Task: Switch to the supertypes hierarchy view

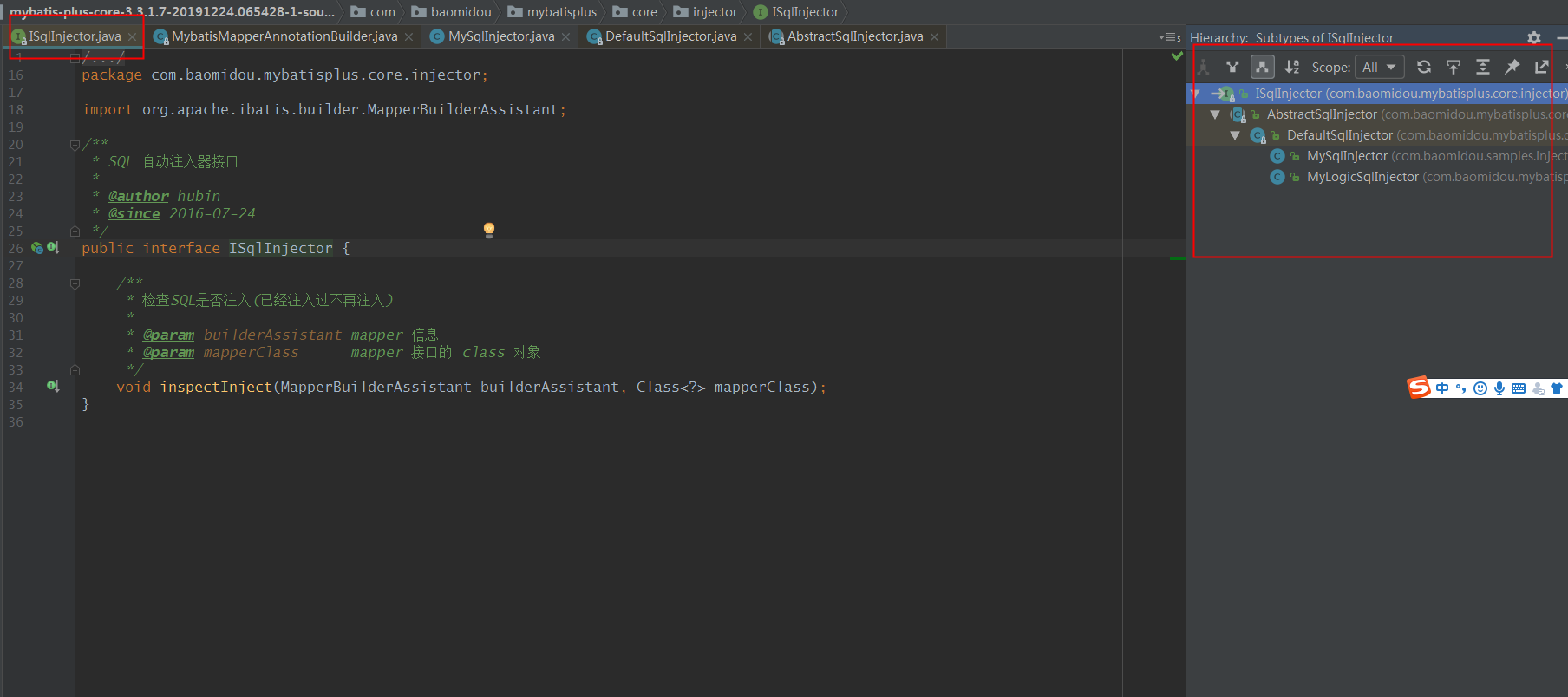Action: pos(1232,67)
